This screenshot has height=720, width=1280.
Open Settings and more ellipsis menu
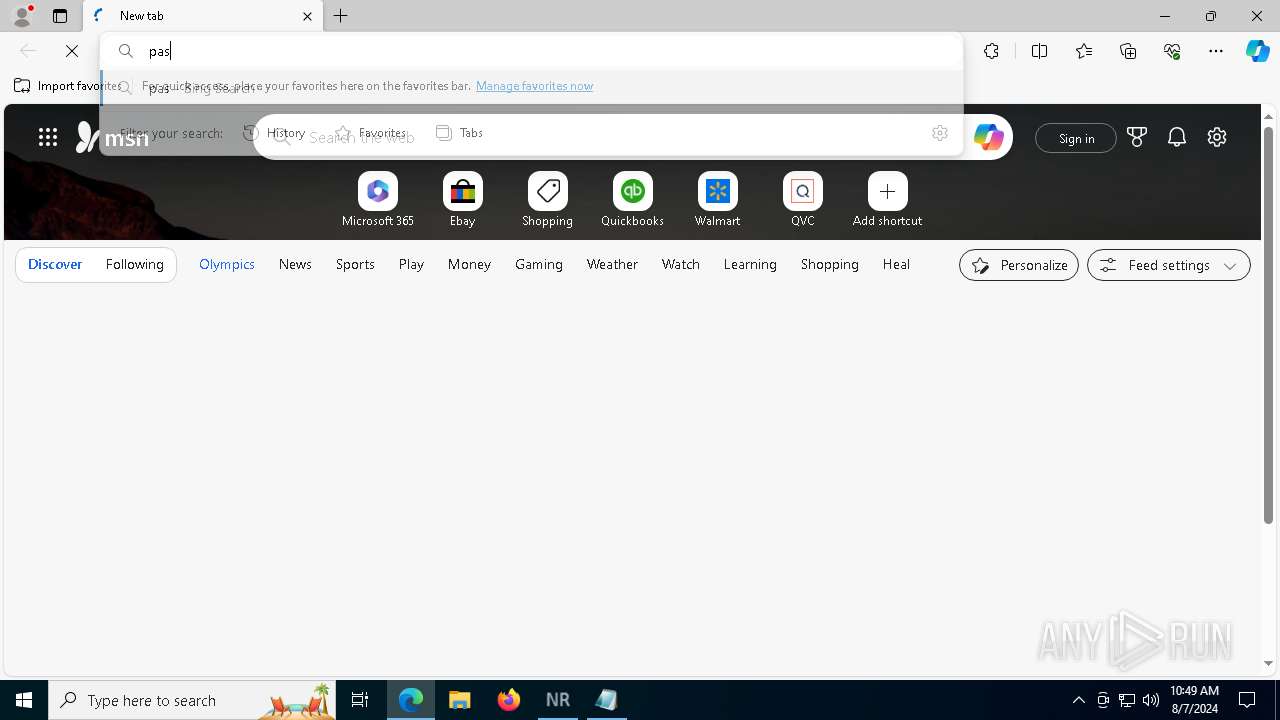(x=1216, y=51)
